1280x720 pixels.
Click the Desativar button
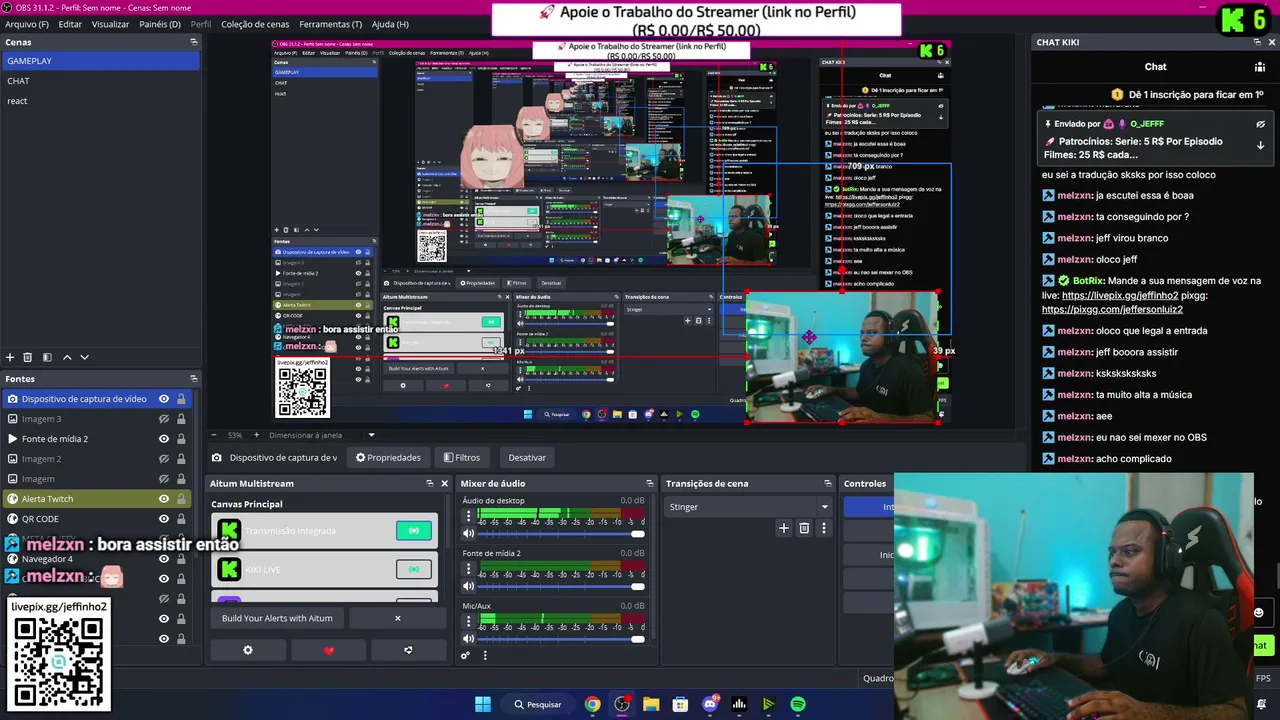click(527, 457)
